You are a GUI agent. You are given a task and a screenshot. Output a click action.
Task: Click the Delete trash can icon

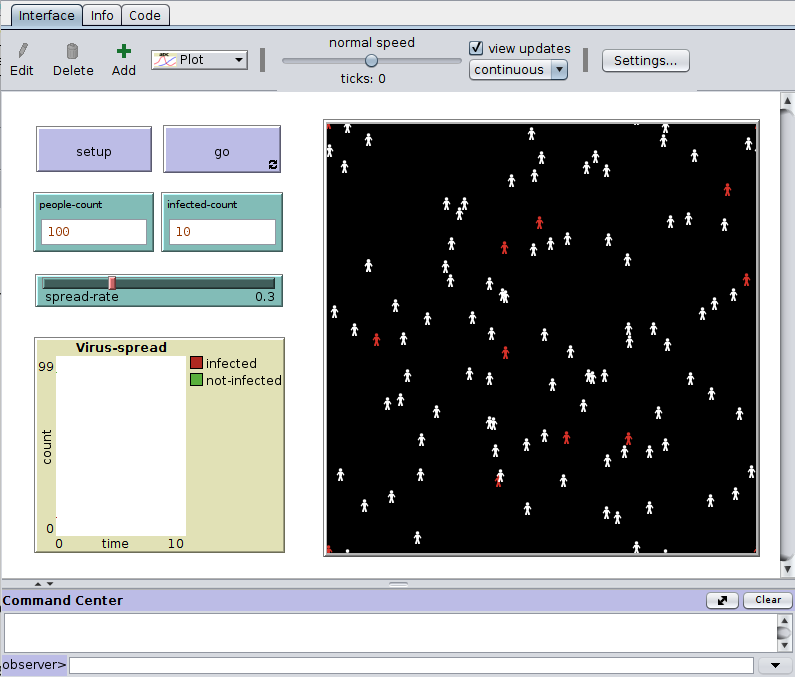pyautogui.click(x=73, y=51)
